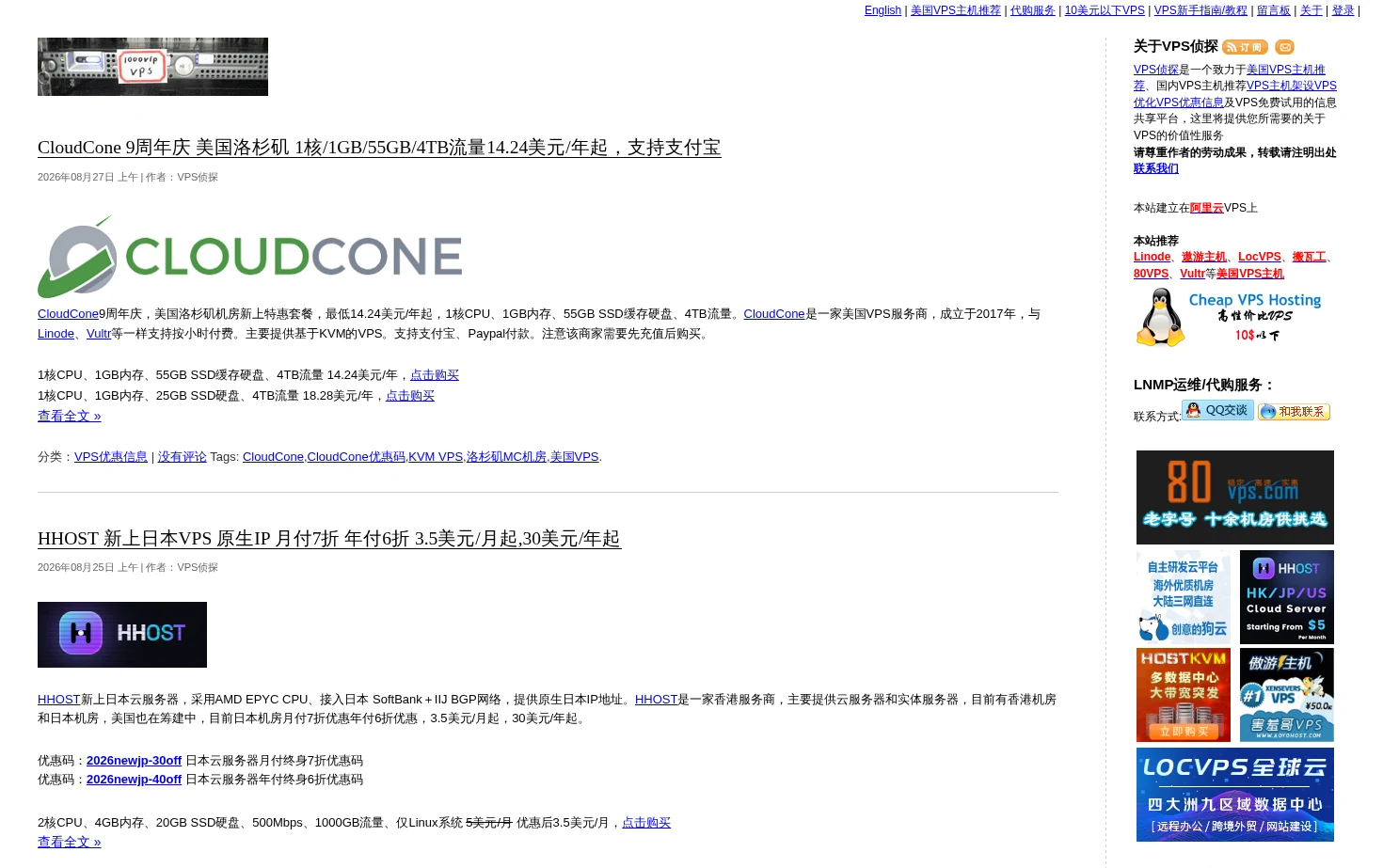Click the orange RSS subscribe icon
Image resolution: width=1383 pixels, height=868 pixels.
tap(1245, 47)
